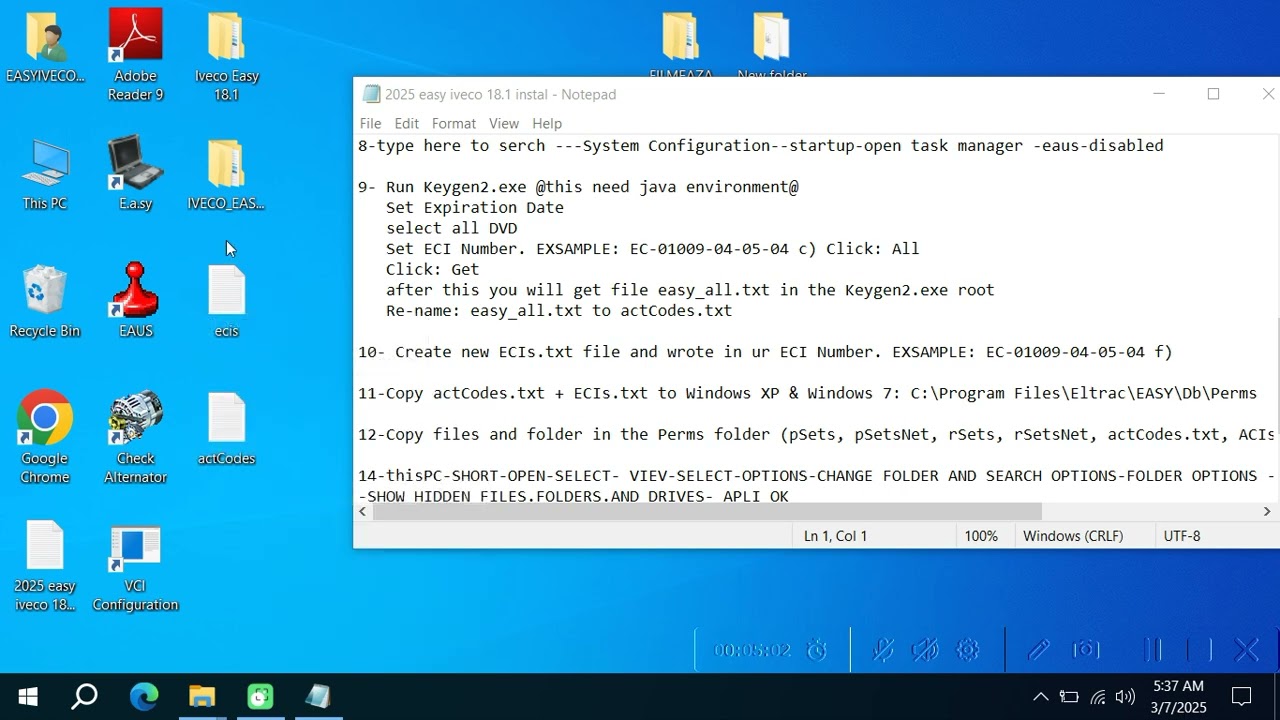Open File Explorer from the taskbar
1280x720 pixels.
coord(202,697)
